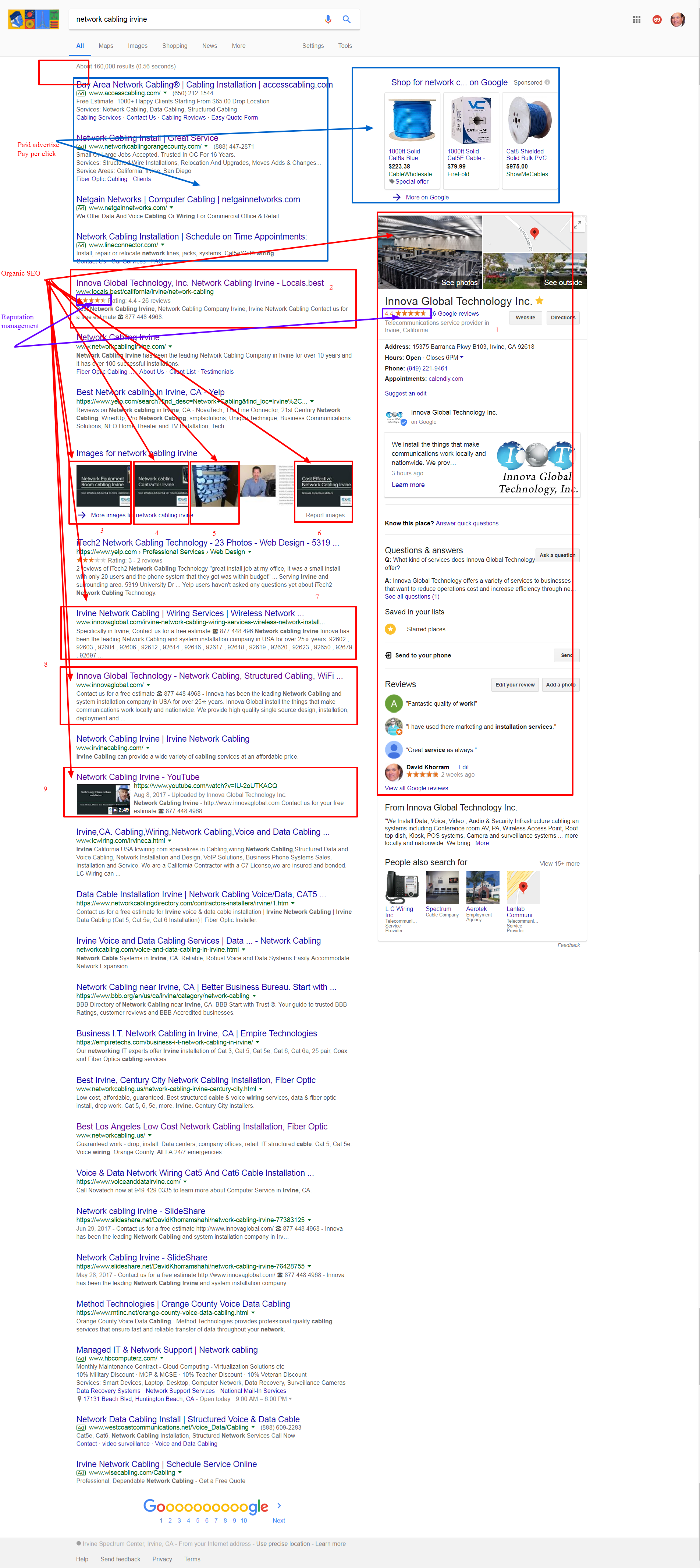
Task: Click the gold saved star beside Innova Global Technology Inc.
Action: [539, 301]
